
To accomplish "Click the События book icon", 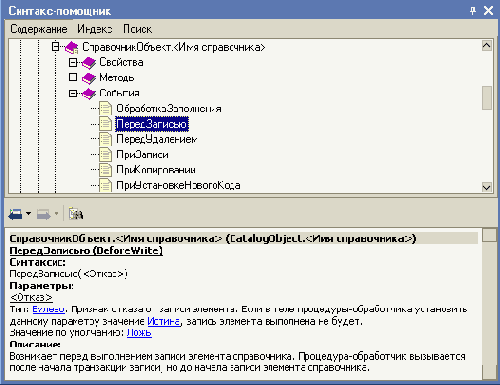I will tap(89, 93).
